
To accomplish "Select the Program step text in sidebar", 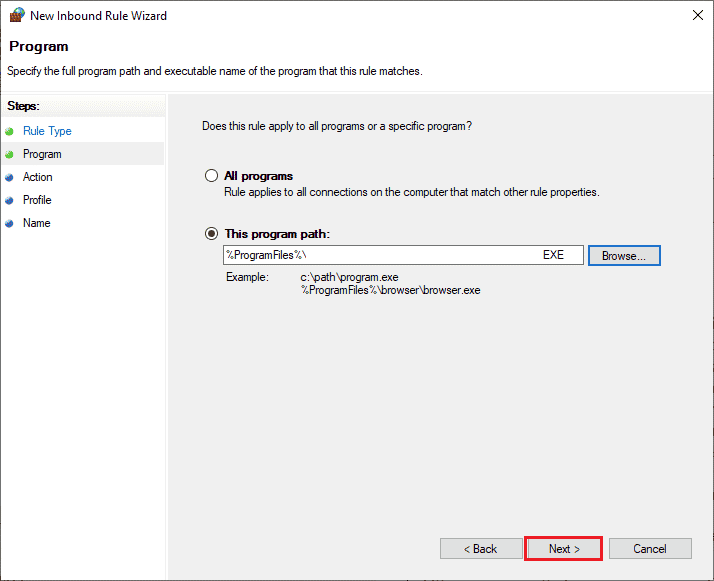I will pos(42,154).
